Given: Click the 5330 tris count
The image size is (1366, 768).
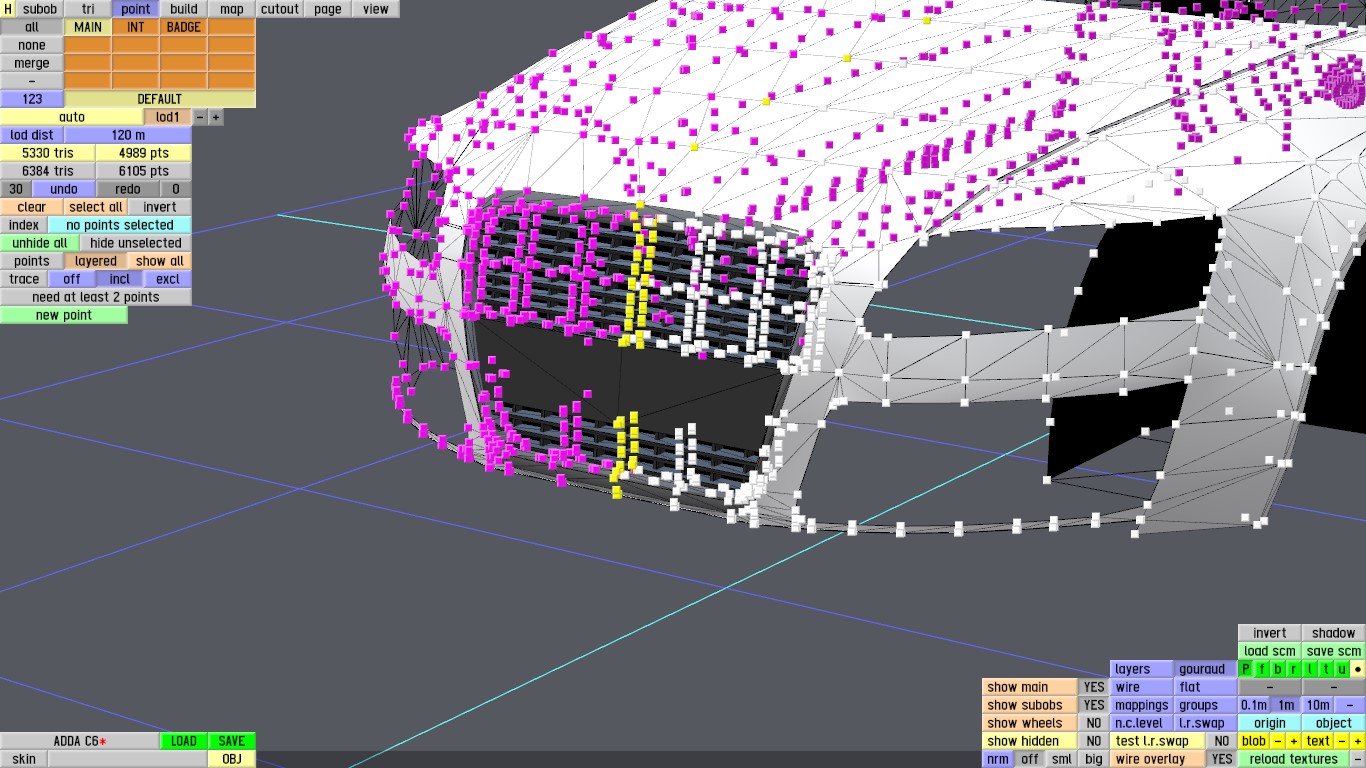Looking at the screenshot, I should point(48,153).
